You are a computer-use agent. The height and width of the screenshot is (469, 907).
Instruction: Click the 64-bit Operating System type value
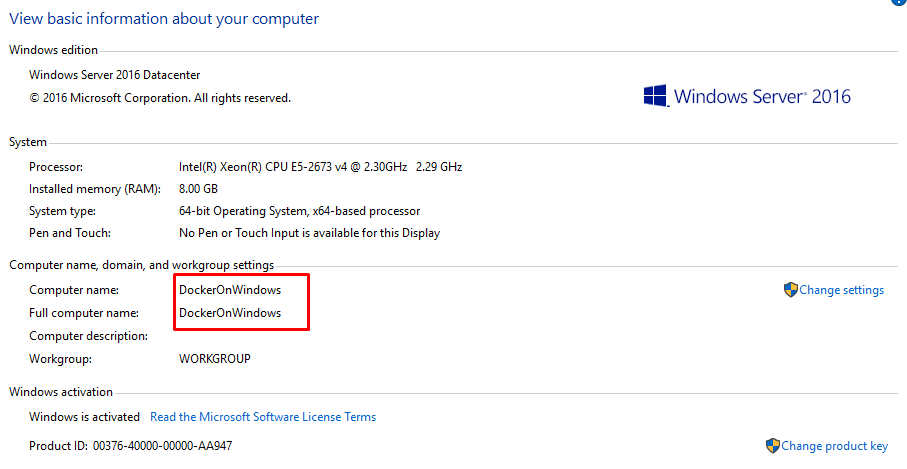point(299,211)
